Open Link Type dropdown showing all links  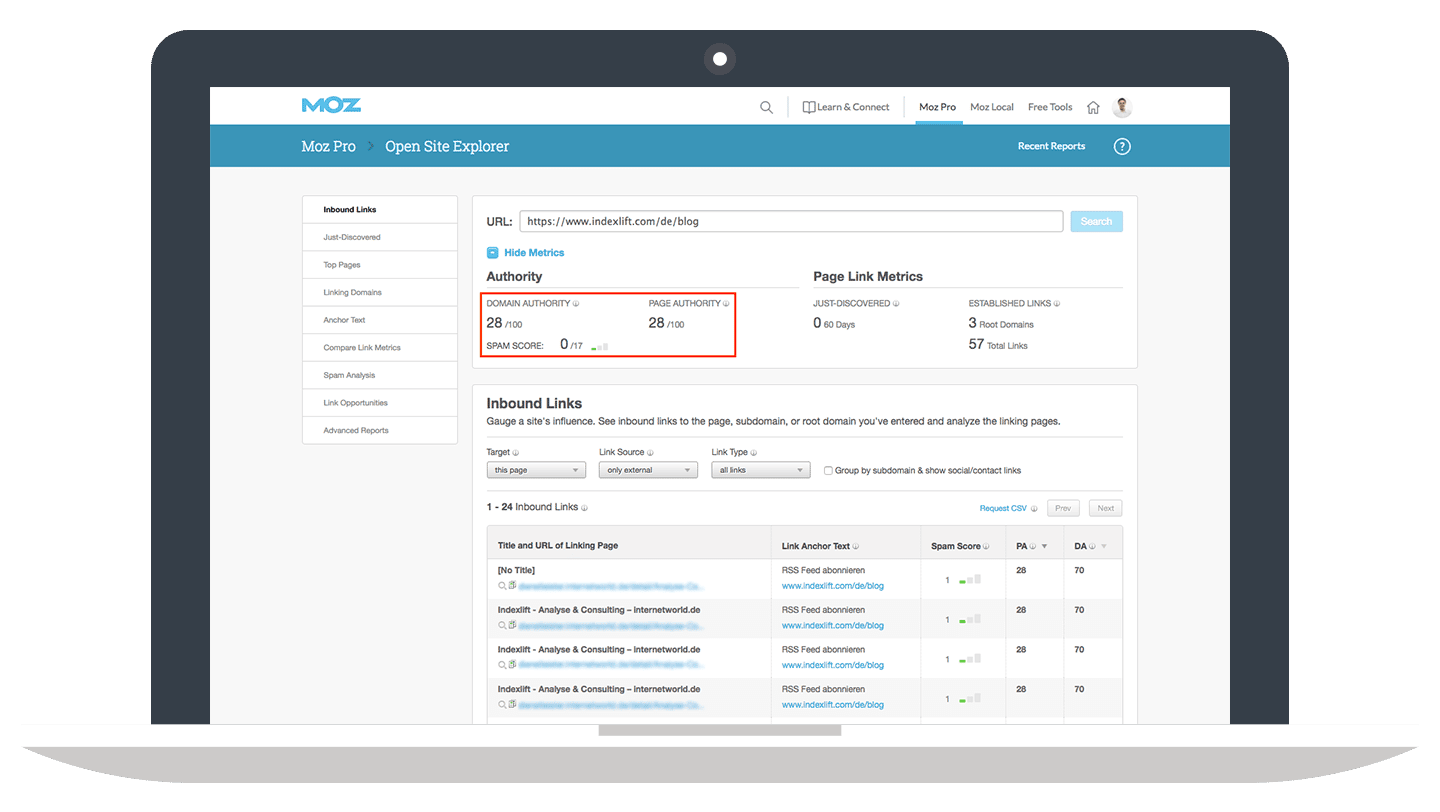(x=761, y=470)
